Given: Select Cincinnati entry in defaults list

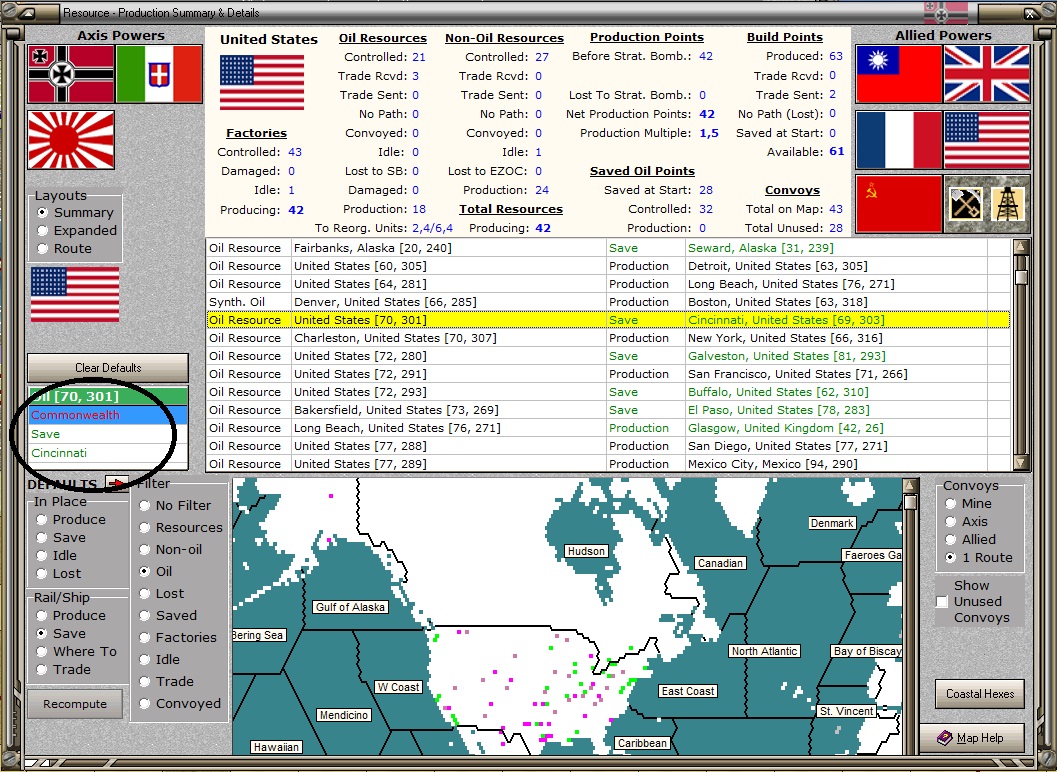Looking at the screenshot, I should click(x=108, y=453).
